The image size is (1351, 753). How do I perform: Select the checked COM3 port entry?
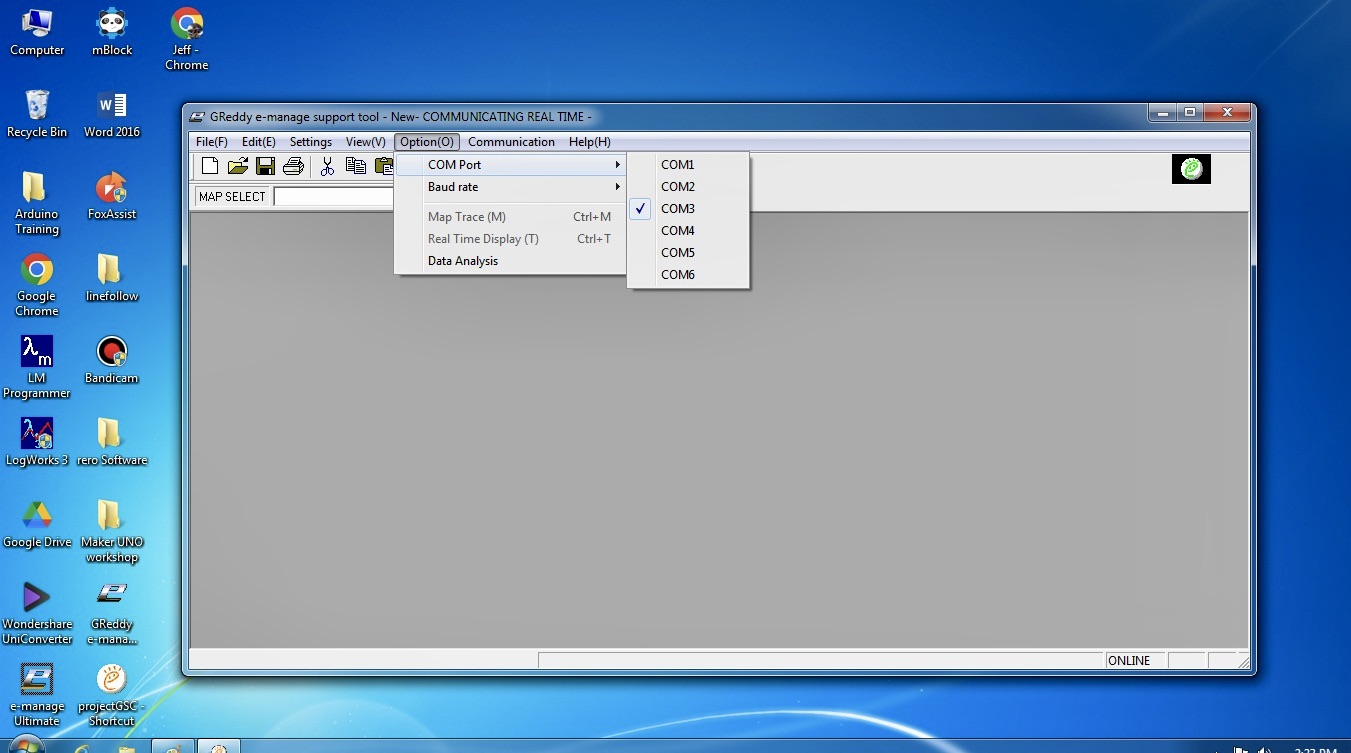[x=688, y=209]
